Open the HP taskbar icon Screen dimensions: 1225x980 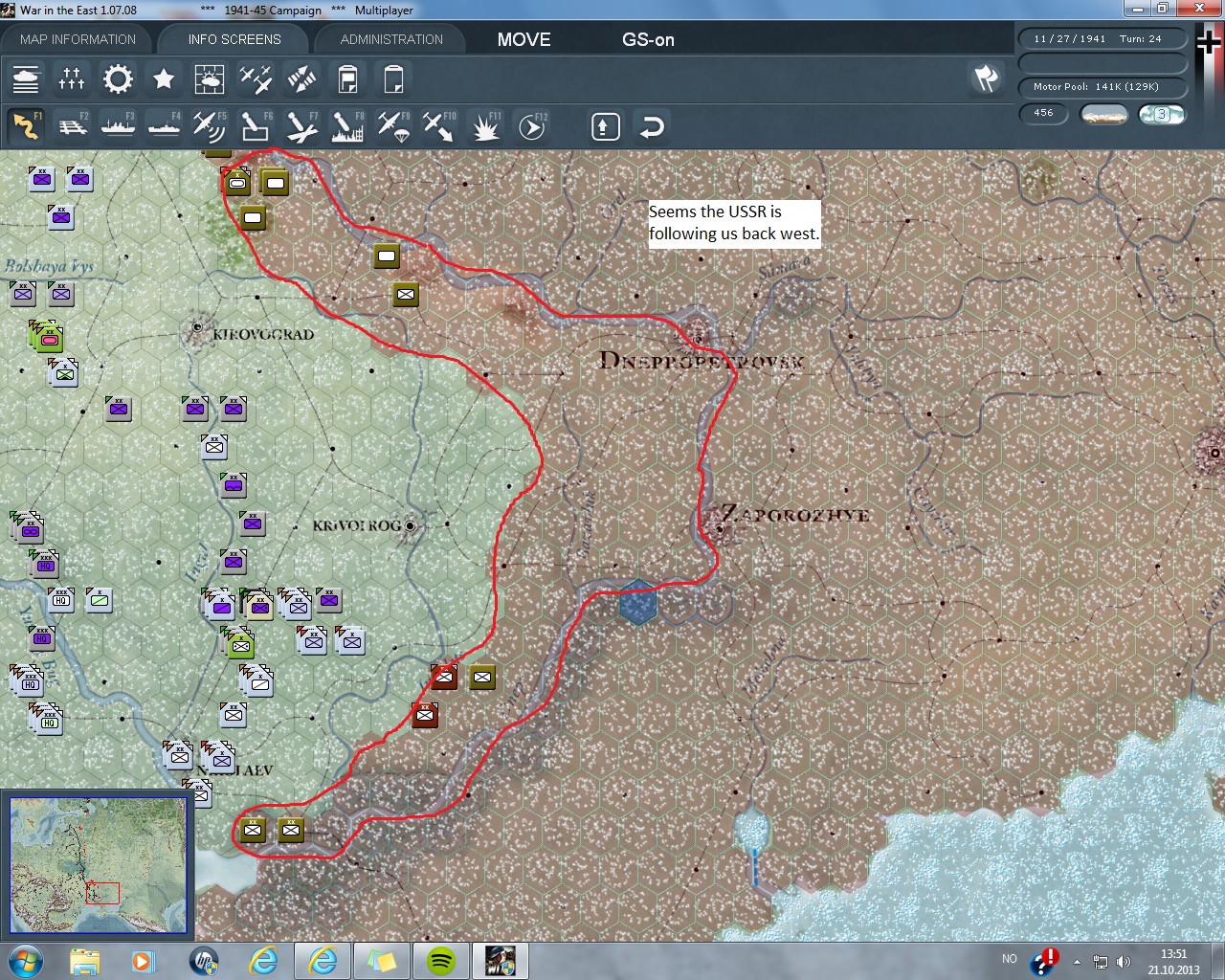(x=204, y=960)
